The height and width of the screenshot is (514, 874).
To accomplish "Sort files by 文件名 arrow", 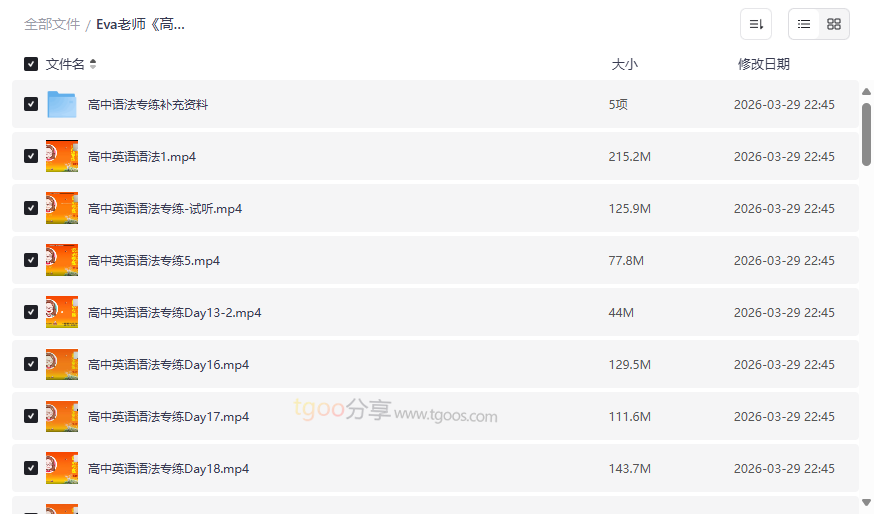I will (x=93, y=64).
